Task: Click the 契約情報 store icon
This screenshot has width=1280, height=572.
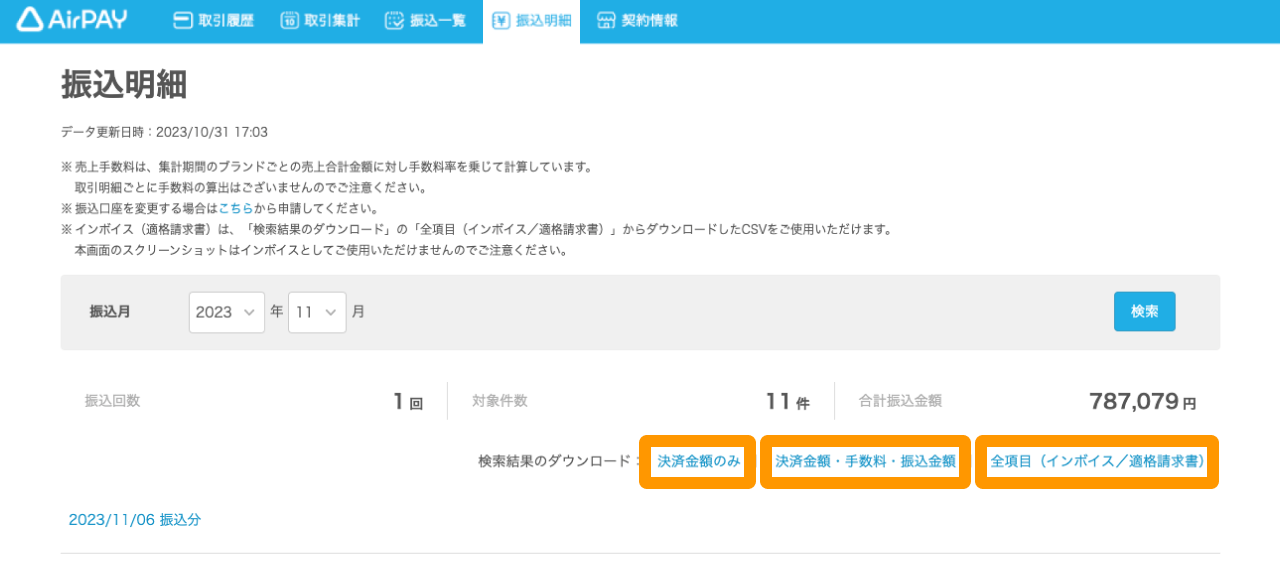Action: pyautogui.click(x=605, y=20)
